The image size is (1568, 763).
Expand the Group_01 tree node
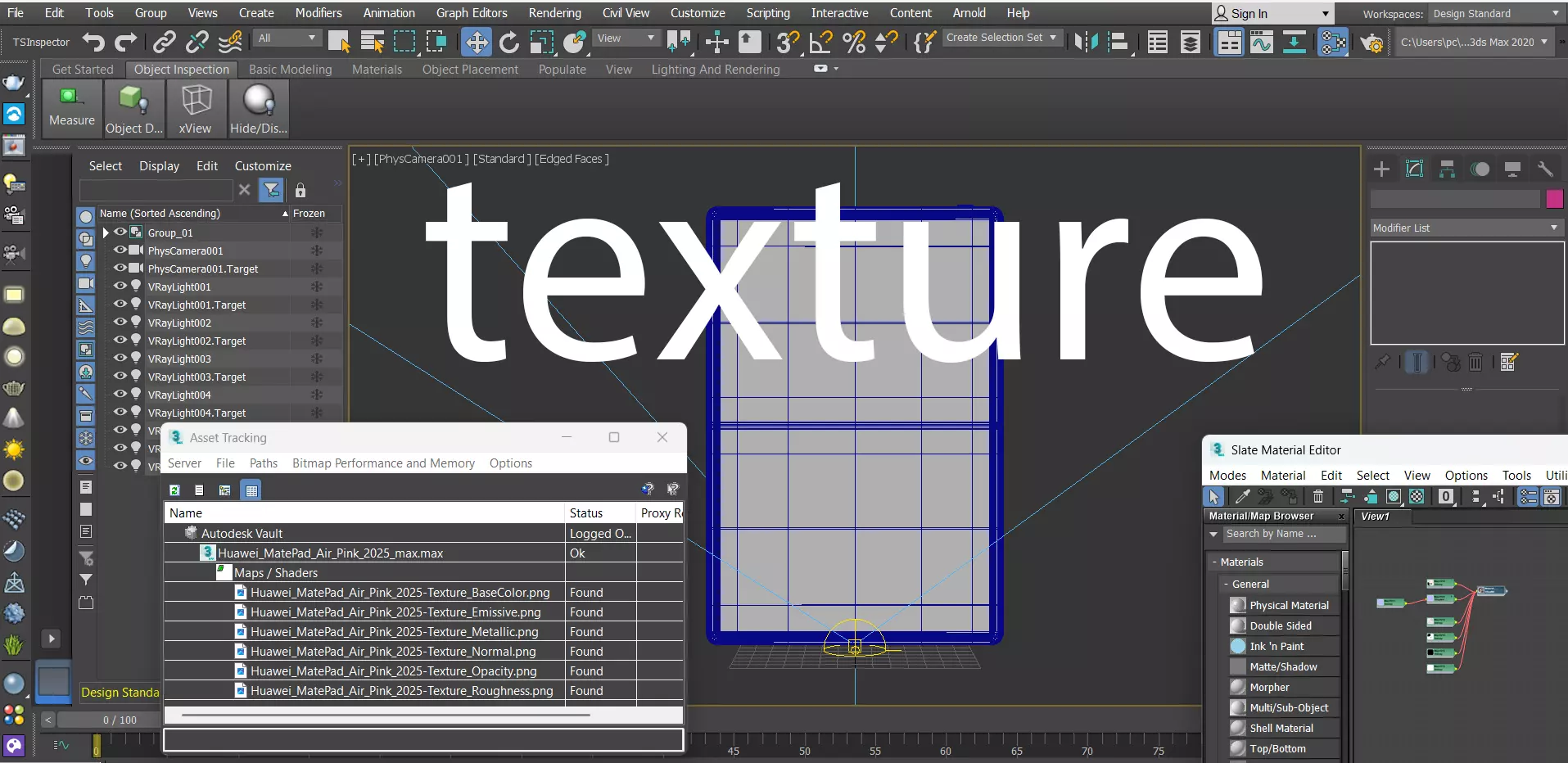106,233
